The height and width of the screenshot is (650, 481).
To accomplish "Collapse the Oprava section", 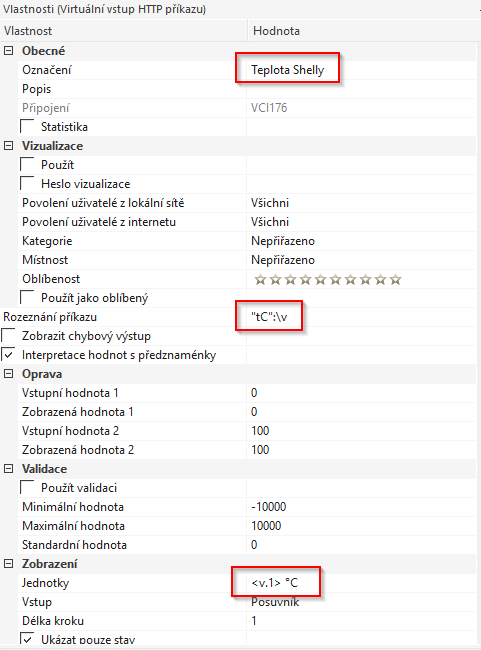I will tap(8, 374).
